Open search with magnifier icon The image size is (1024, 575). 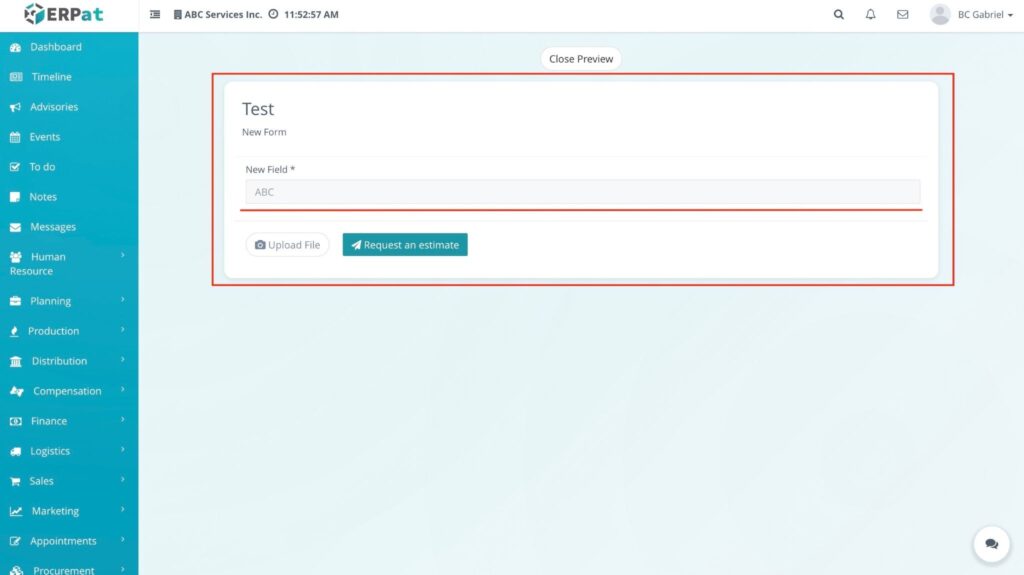pos(839,14)
